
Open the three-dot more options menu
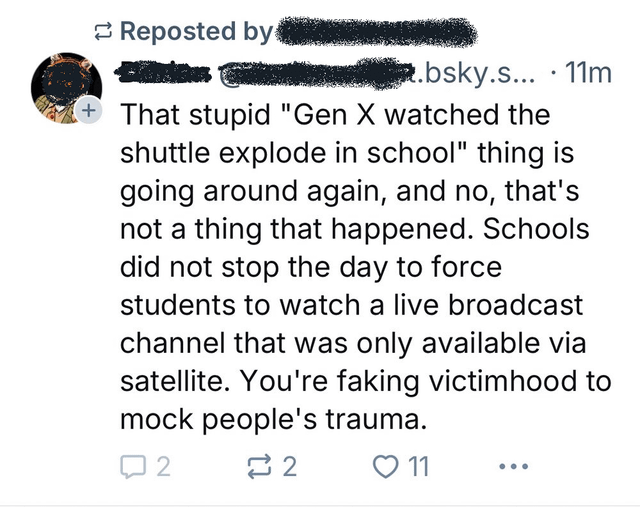point(511,465)
